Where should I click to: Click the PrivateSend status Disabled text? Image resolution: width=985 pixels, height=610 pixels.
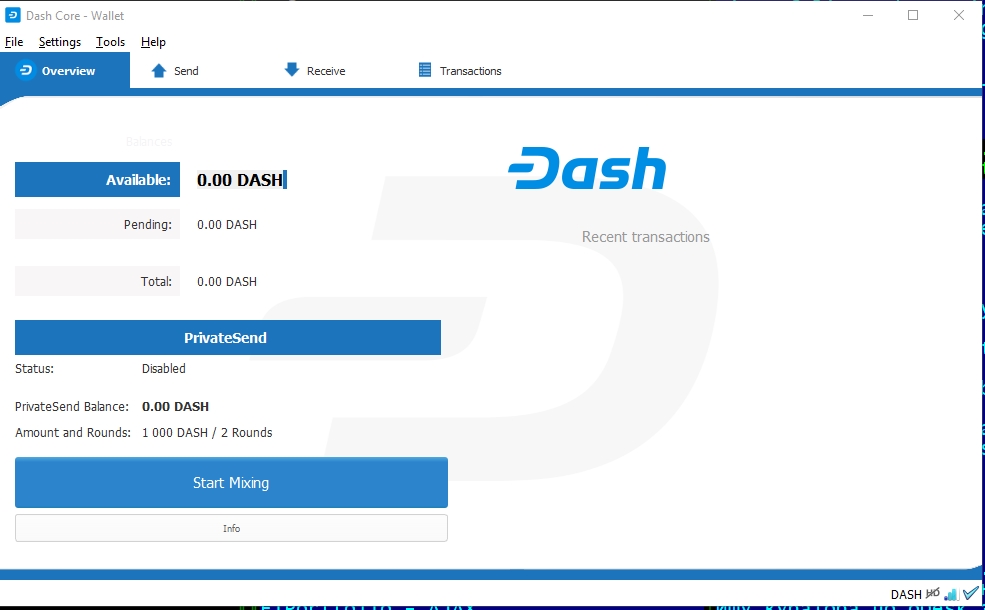(x=163, y=369)
